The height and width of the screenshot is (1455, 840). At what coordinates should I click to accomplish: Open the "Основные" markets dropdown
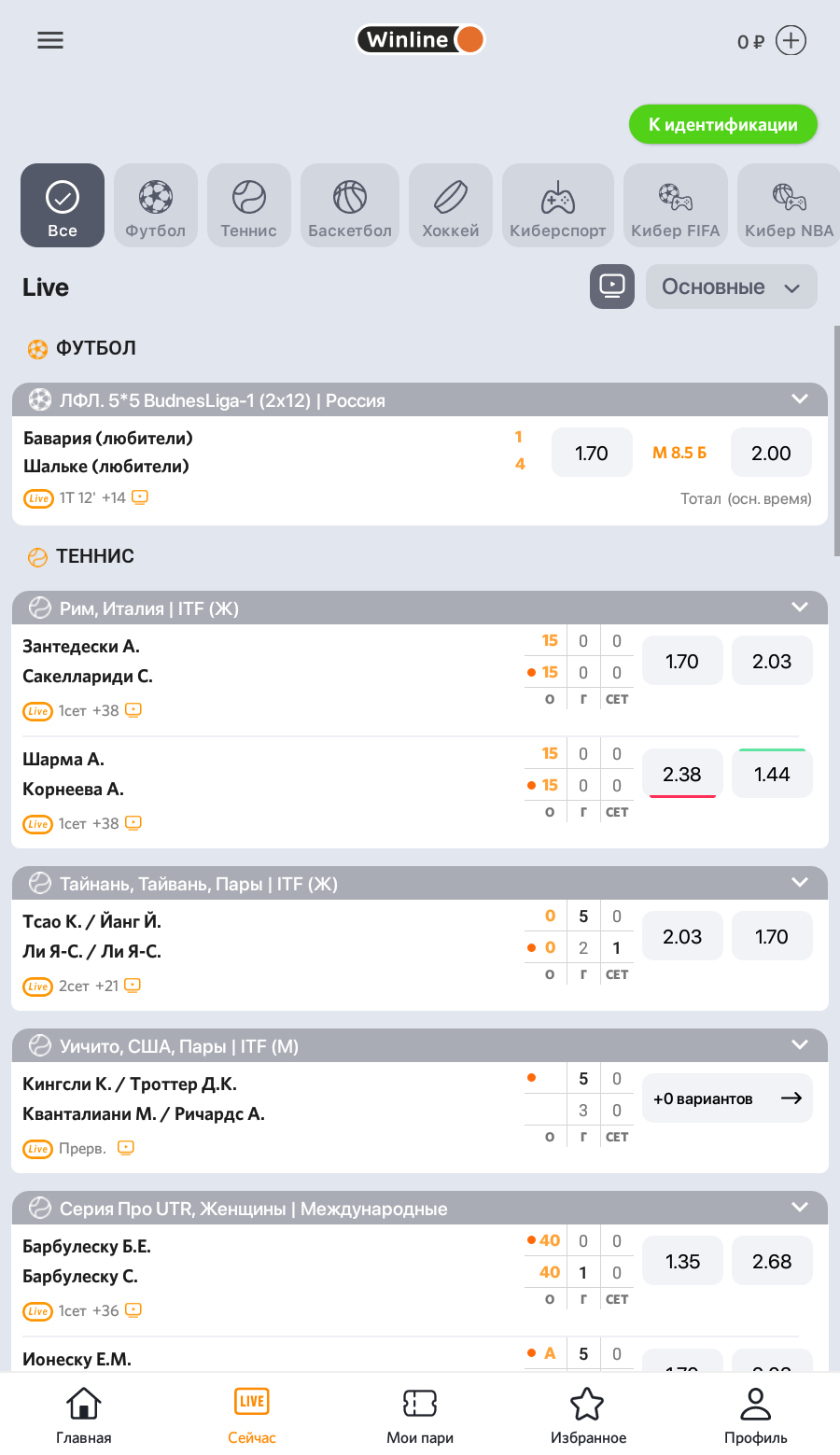(731, 287)
